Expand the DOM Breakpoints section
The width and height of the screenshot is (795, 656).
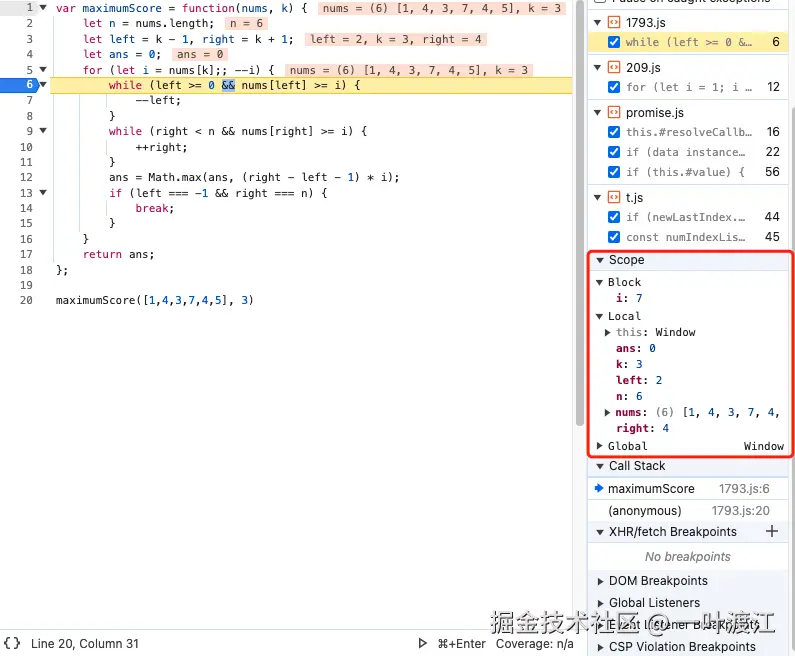tap(600, 581)
